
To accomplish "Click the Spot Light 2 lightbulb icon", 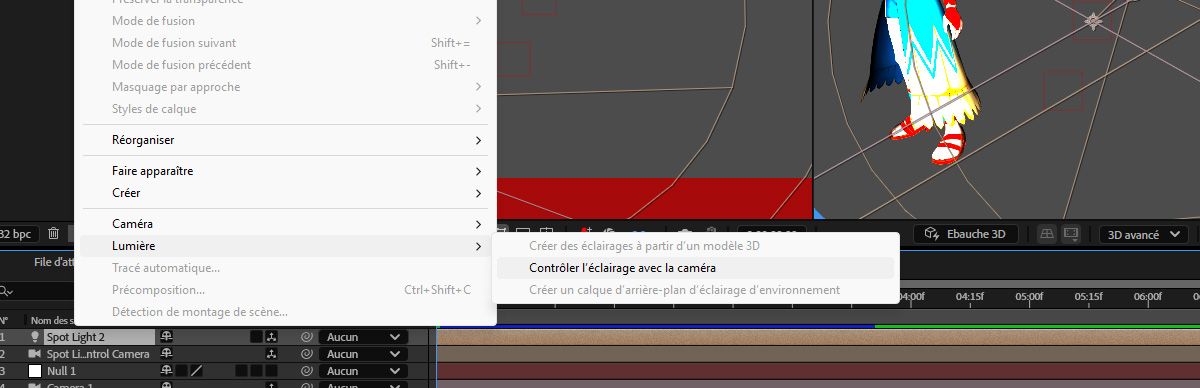I will pos(34,337).
